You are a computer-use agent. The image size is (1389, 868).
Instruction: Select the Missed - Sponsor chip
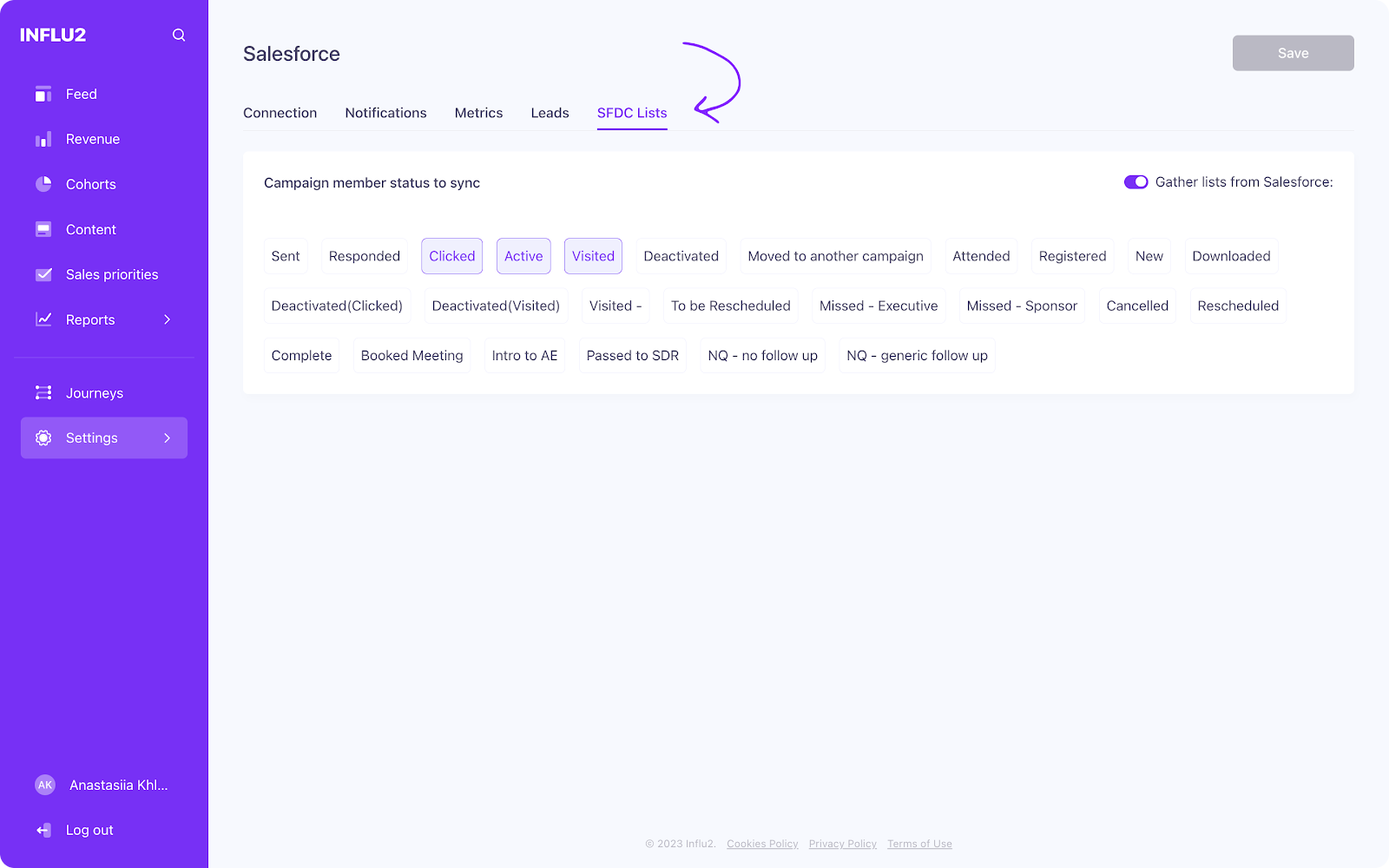tap(1022, 306)
